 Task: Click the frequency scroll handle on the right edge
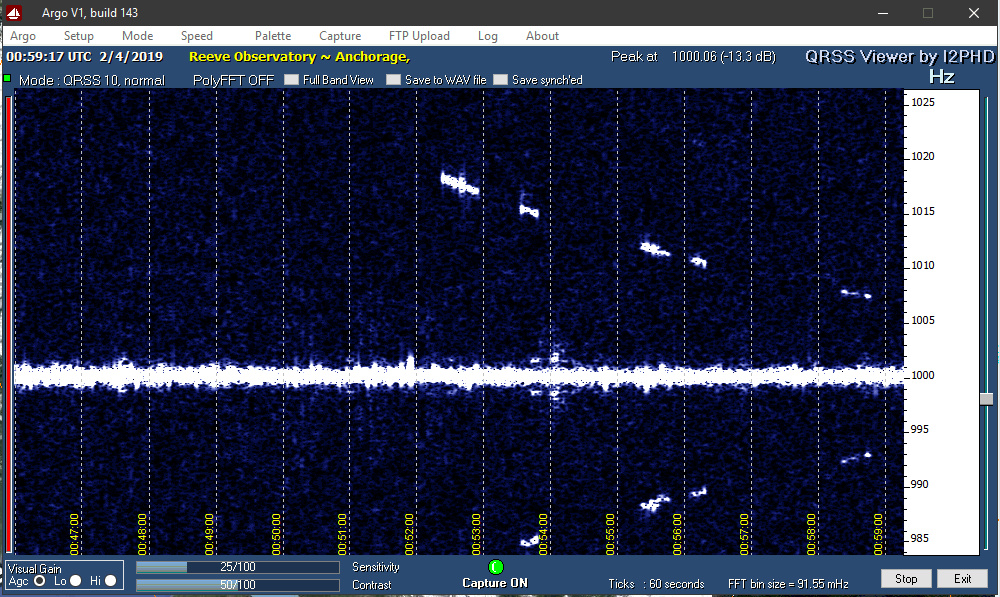point(987,399)
